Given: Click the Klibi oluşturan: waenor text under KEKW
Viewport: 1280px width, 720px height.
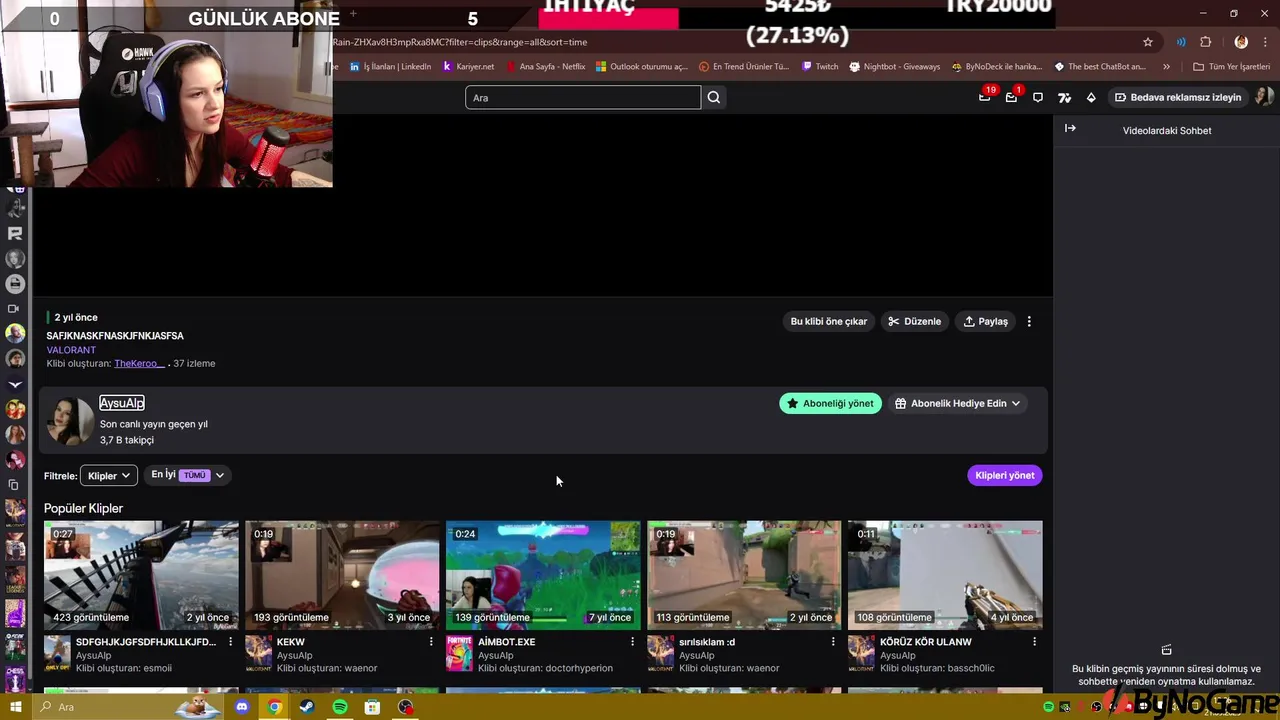Looking at the screenshot, I should pyautogui.click(x=327, y=668).
